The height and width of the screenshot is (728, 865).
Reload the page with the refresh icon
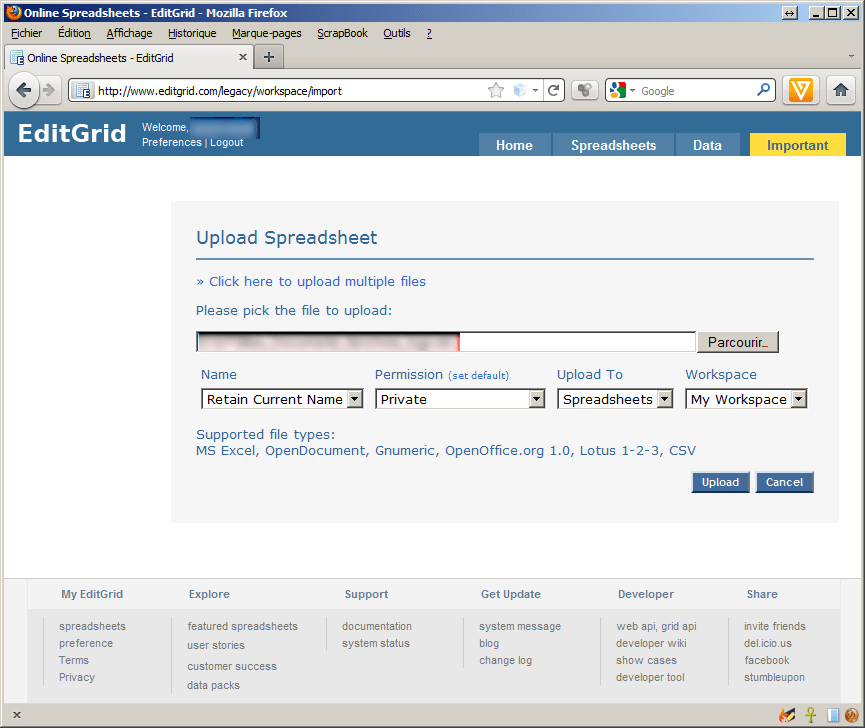pos(554,90)
